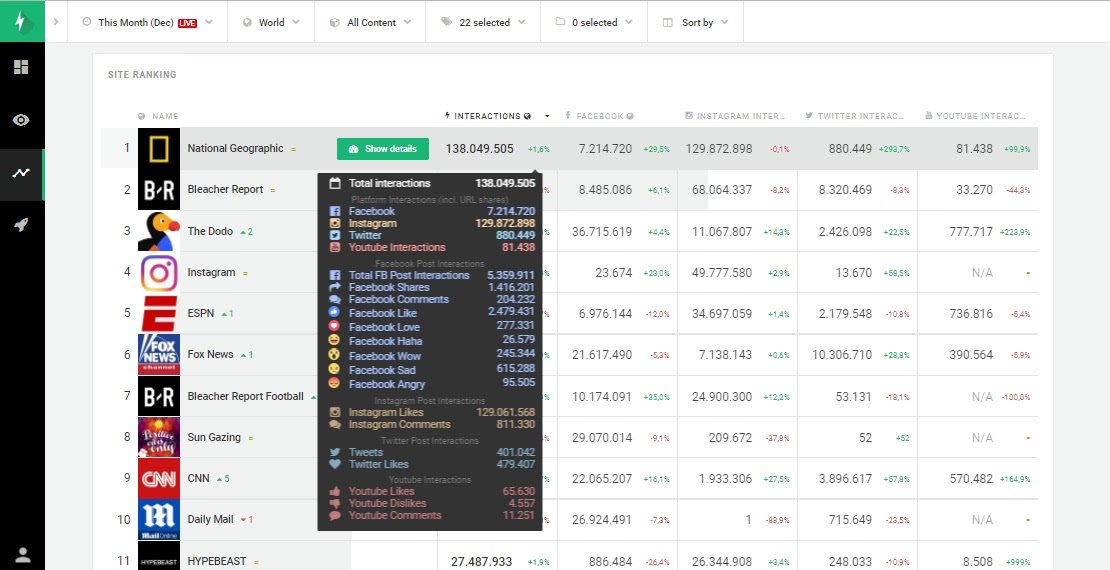
Task: Sort by FACEBOOK column header
Action: click(599, 116)
